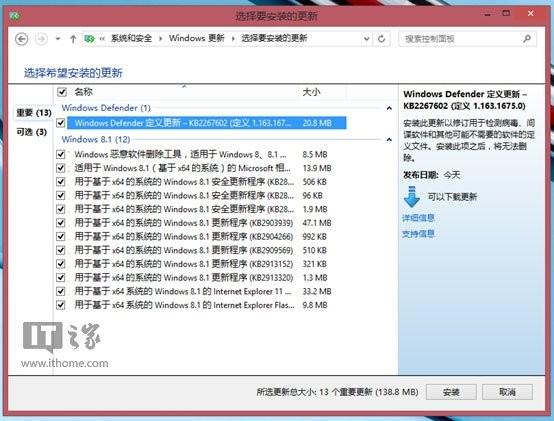Select the KB2909569 更新程序 row
This screenshot has height=421, width=554.
[x=207, y=250]
